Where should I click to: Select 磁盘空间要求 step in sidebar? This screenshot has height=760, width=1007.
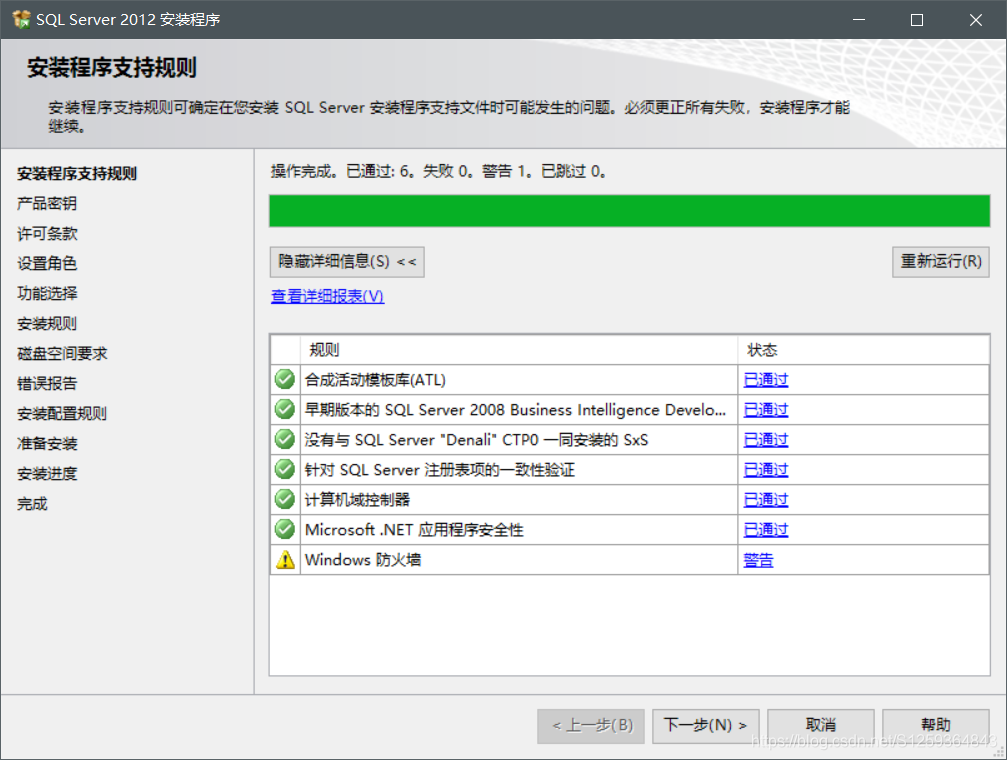[62, 353]
